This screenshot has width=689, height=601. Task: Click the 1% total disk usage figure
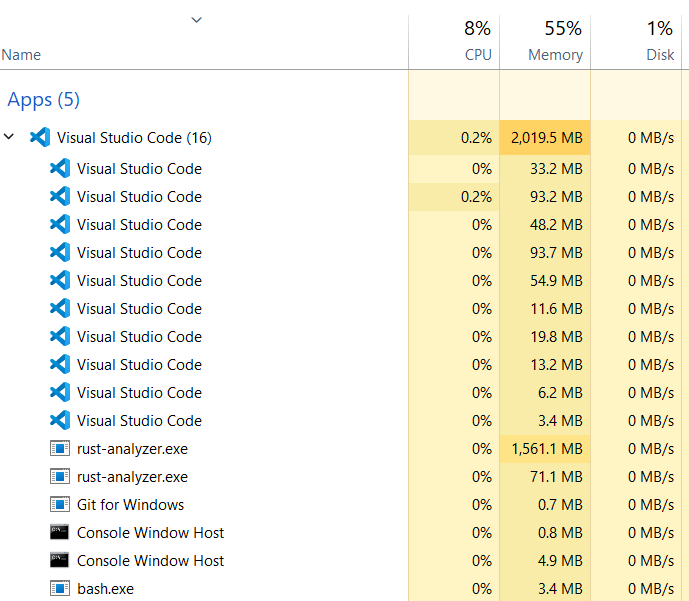tap(660, 29)
